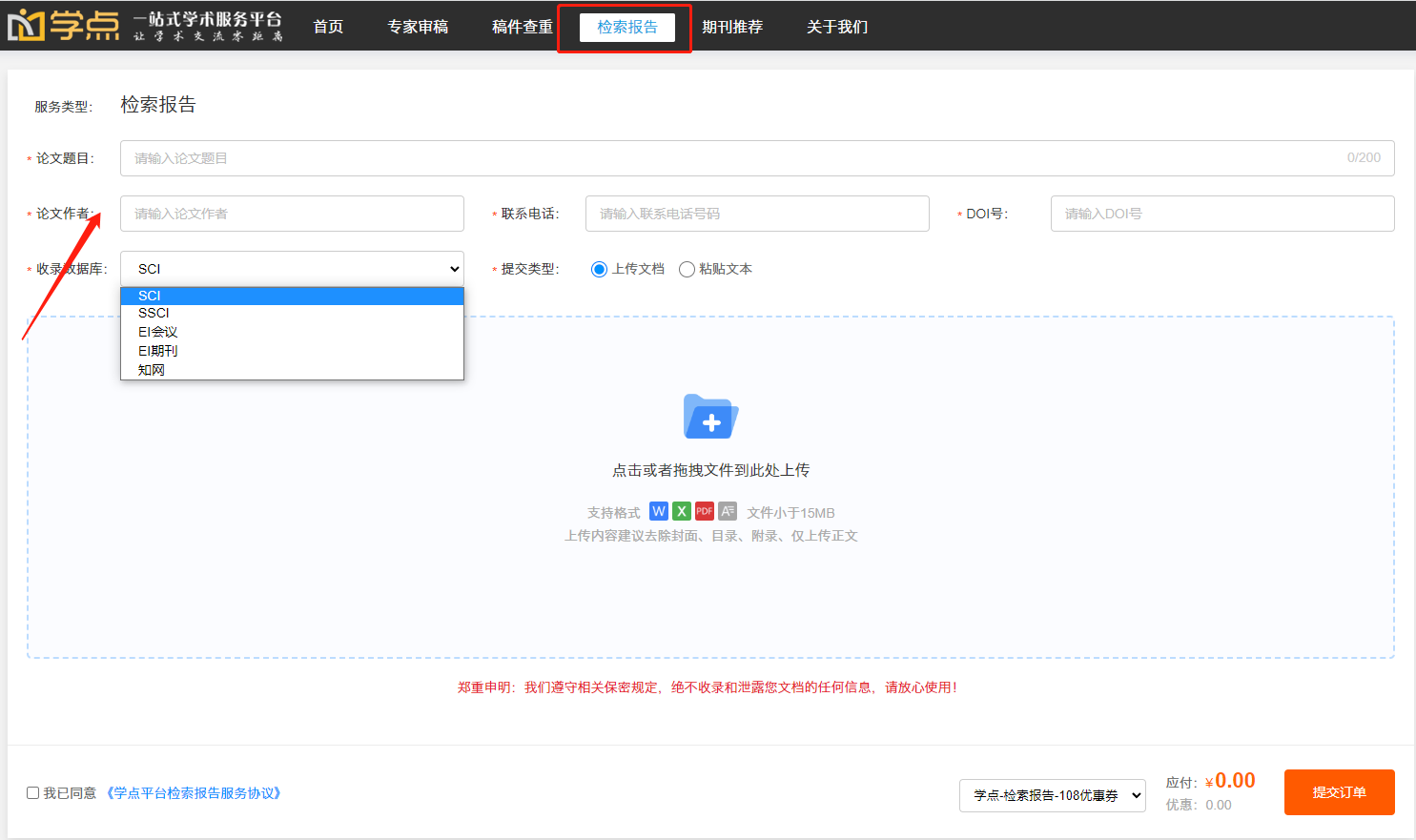Screen dimensions: 1416x840
Task: Click the blue upload folder icon
Action: pos(710,417)
